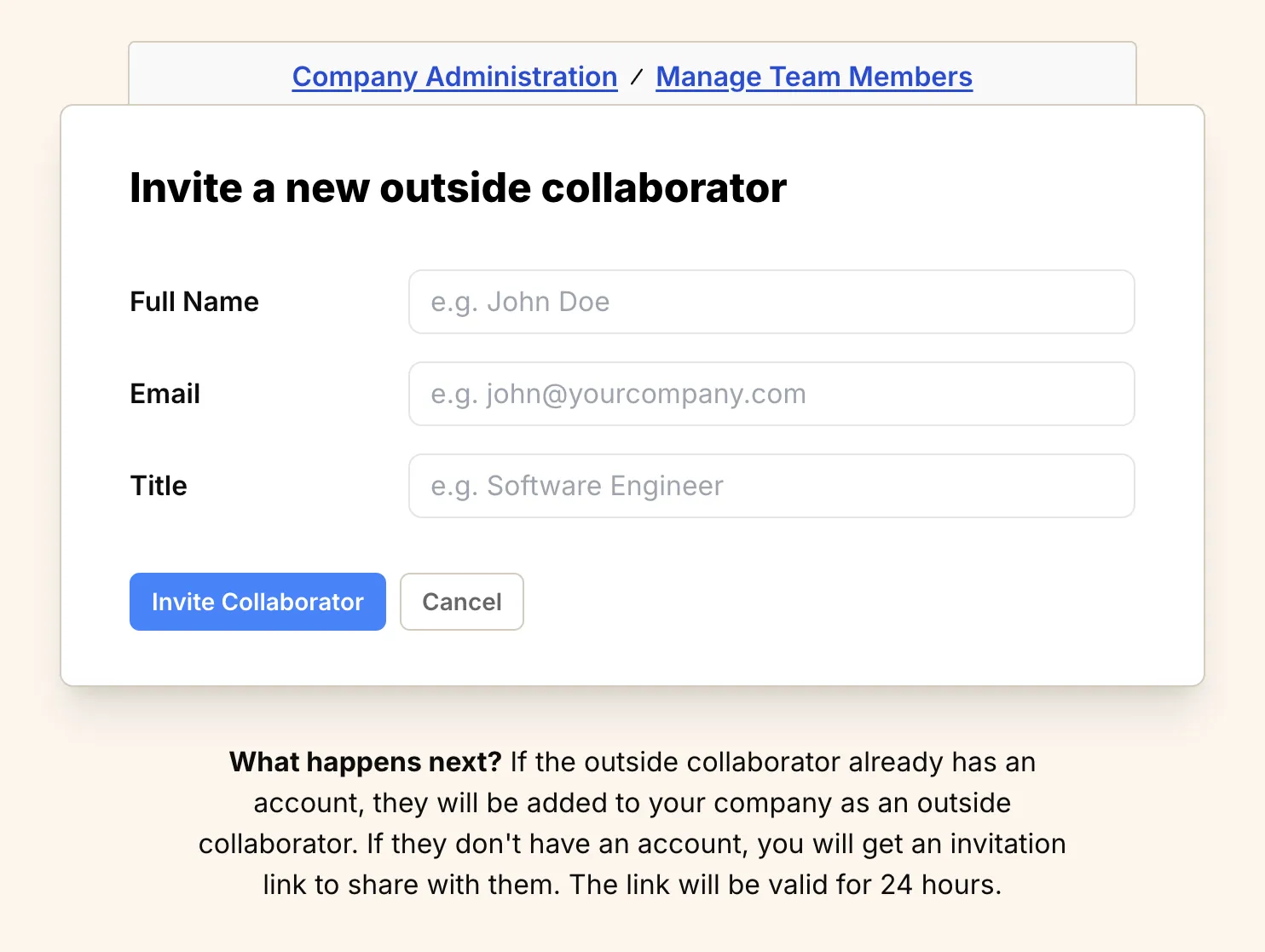Click the Software Engineer placeholder field
The height and width of the screenshot is (952, 1265).
(576, 486)
